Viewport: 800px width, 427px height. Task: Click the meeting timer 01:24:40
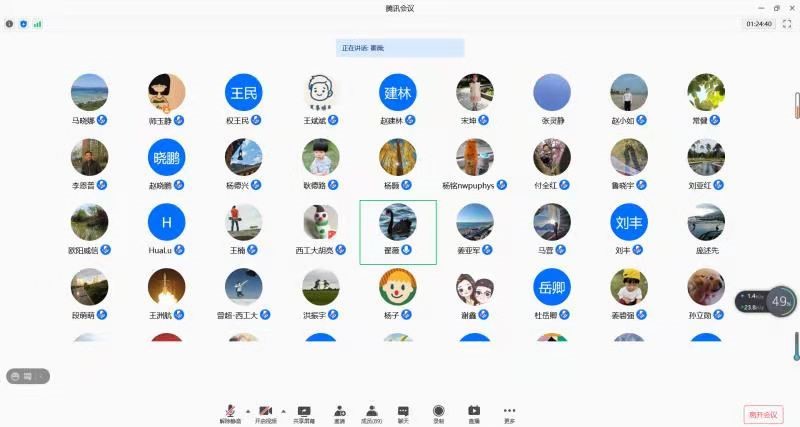tap(759, 23)
